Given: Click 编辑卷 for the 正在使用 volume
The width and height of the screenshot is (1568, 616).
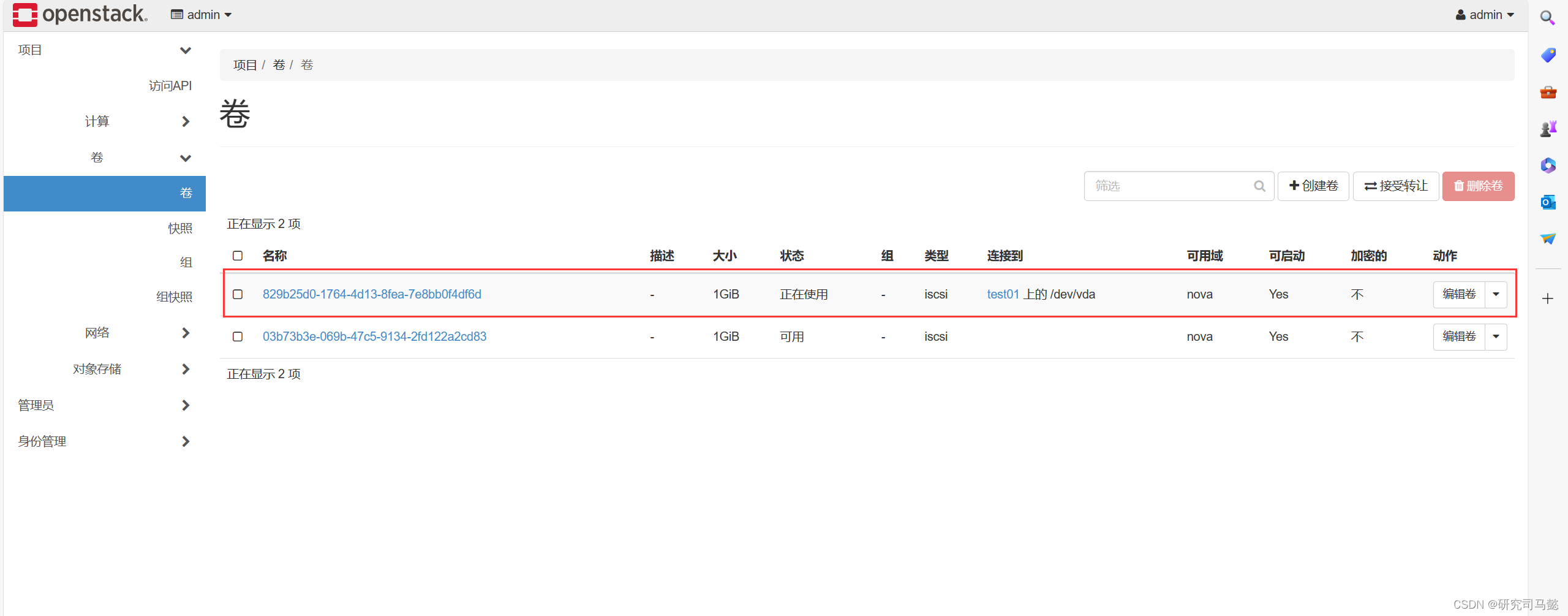Looking at the screenshot, I should coord(1459,294).
